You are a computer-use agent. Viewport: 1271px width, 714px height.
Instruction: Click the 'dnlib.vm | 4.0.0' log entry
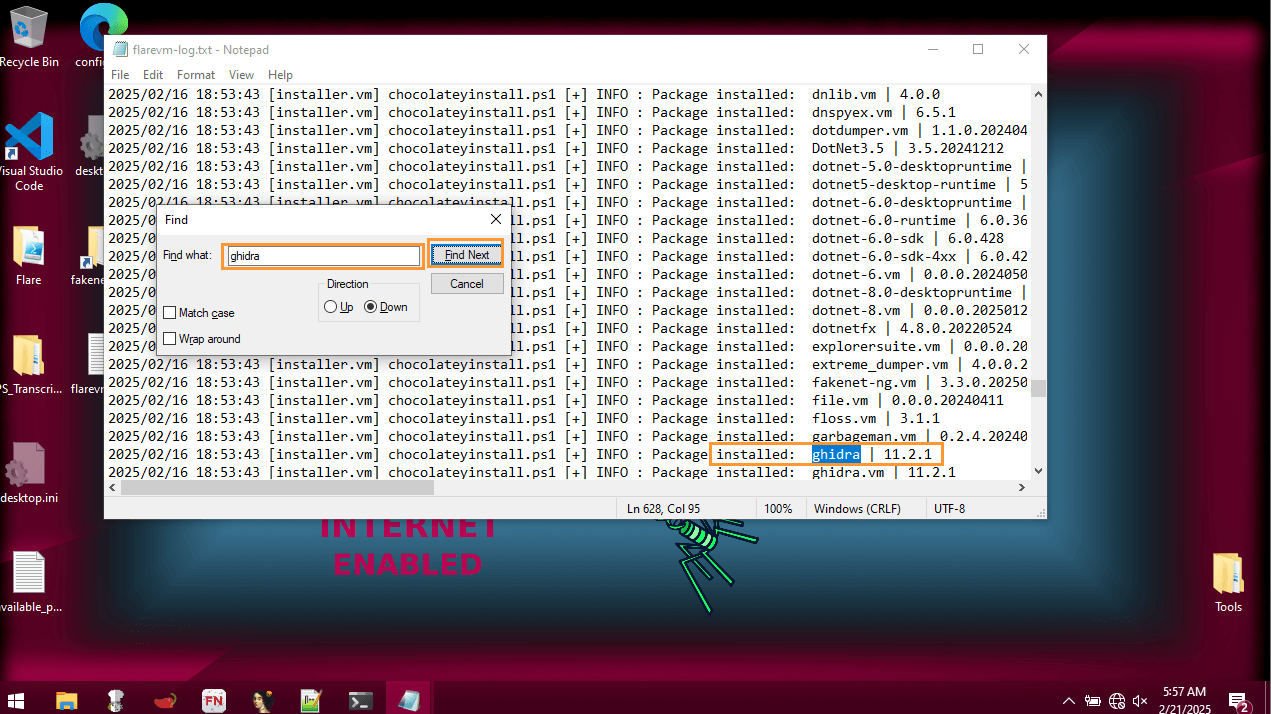tap(876, 95)
